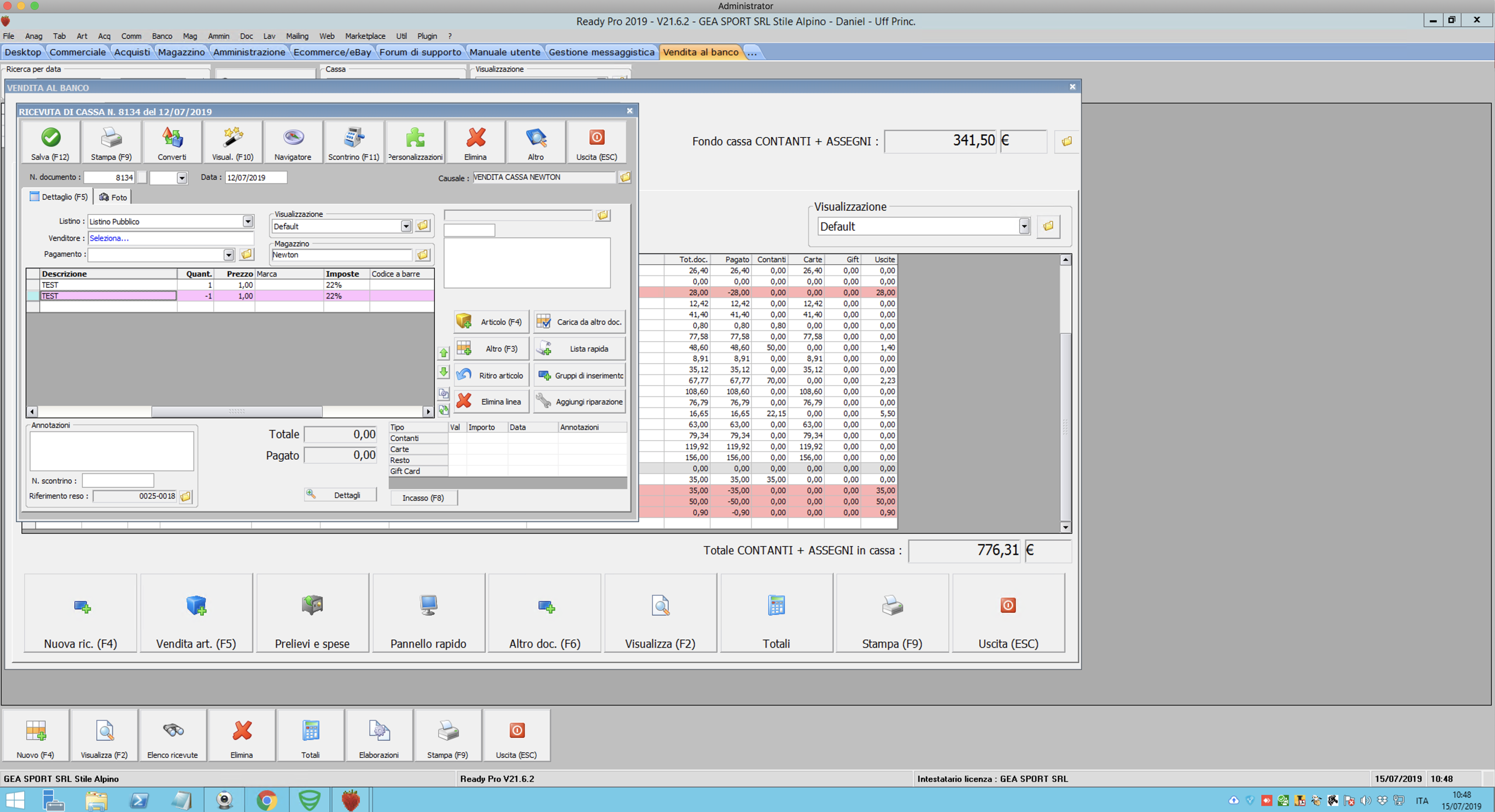Click the Salva (F12) green checkmark icon

pos(51,138)
